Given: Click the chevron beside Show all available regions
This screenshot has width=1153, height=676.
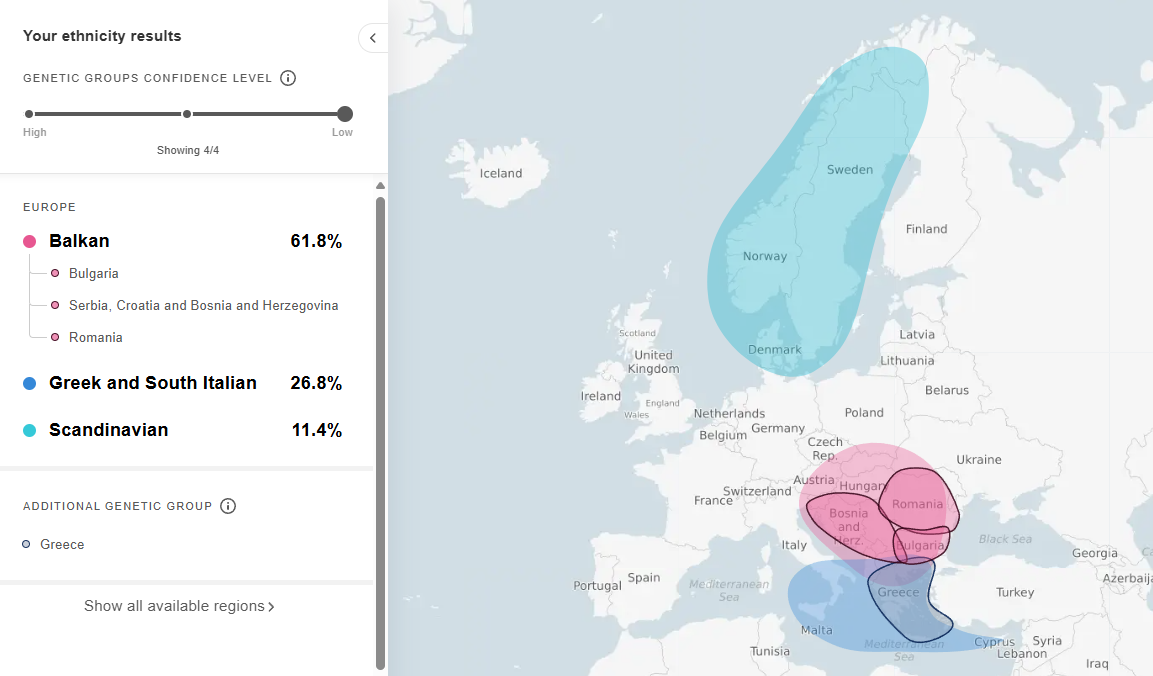Looking at the screenshot, I should (271, 607).
